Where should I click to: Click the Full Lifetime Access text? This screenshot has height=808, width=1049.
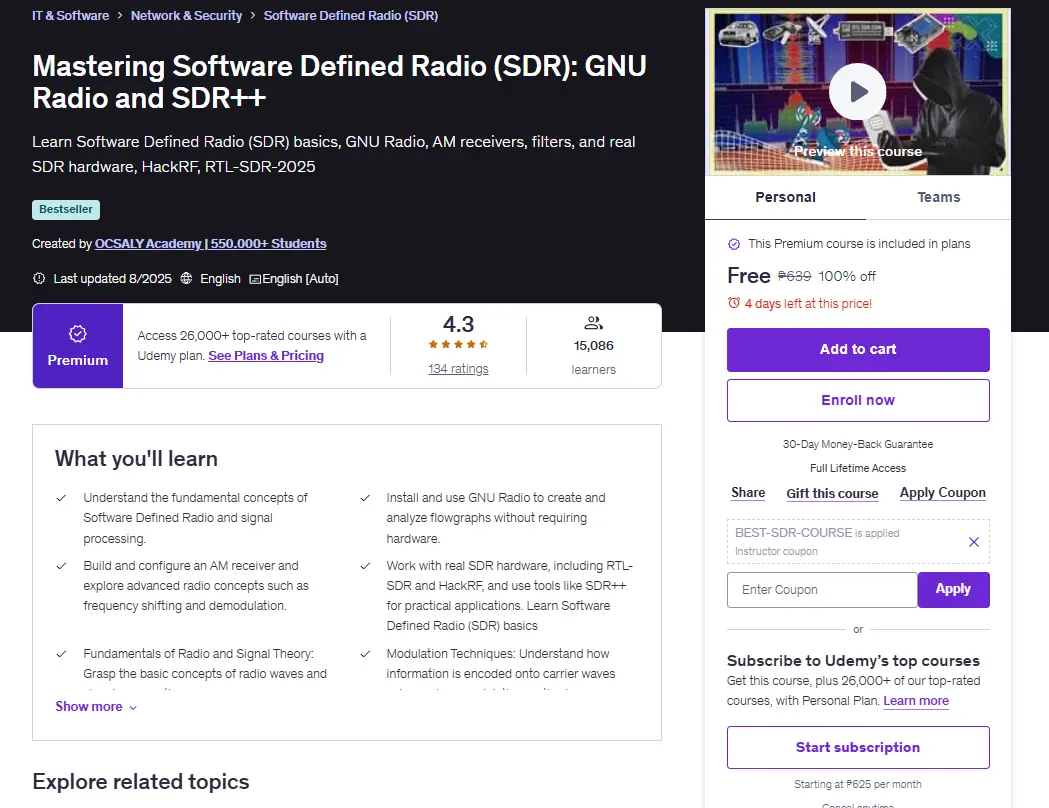(858, 468)
